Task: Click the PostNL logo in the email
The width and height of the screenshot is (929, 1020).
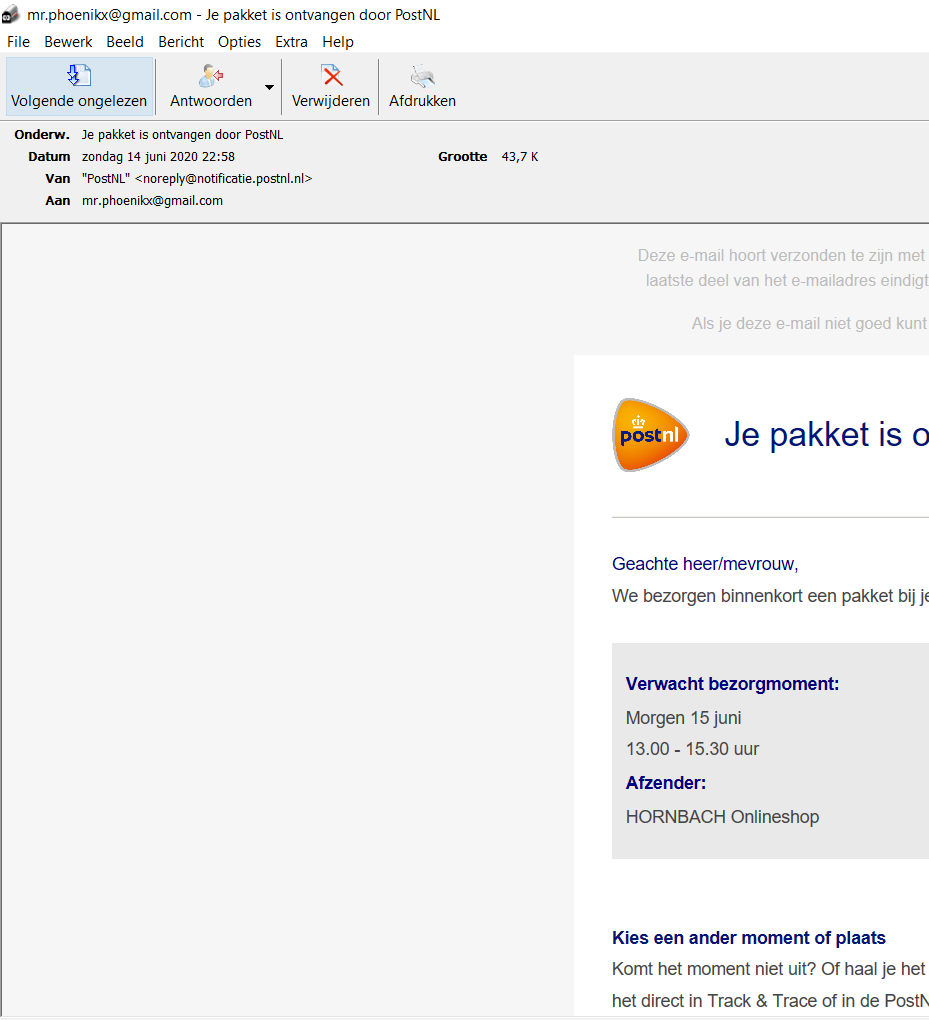Action: tap(651, 435)
